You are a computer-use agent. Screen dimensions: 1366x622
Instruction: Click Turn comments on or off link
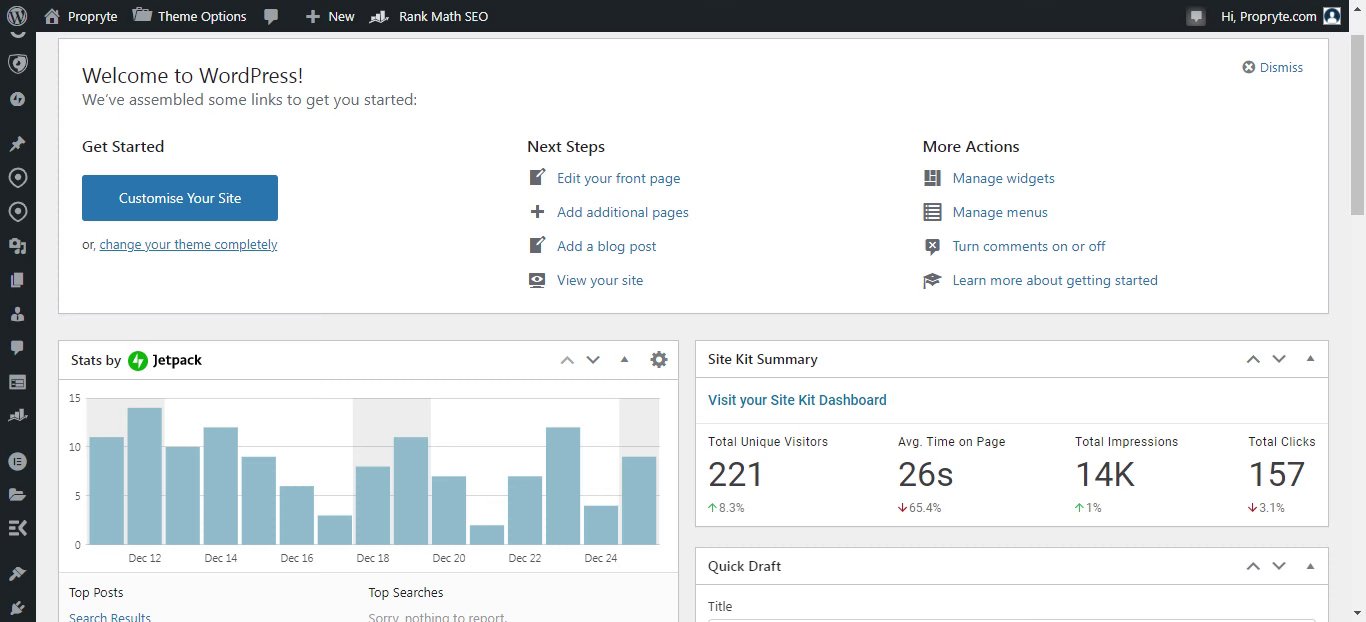[1029, 246]
